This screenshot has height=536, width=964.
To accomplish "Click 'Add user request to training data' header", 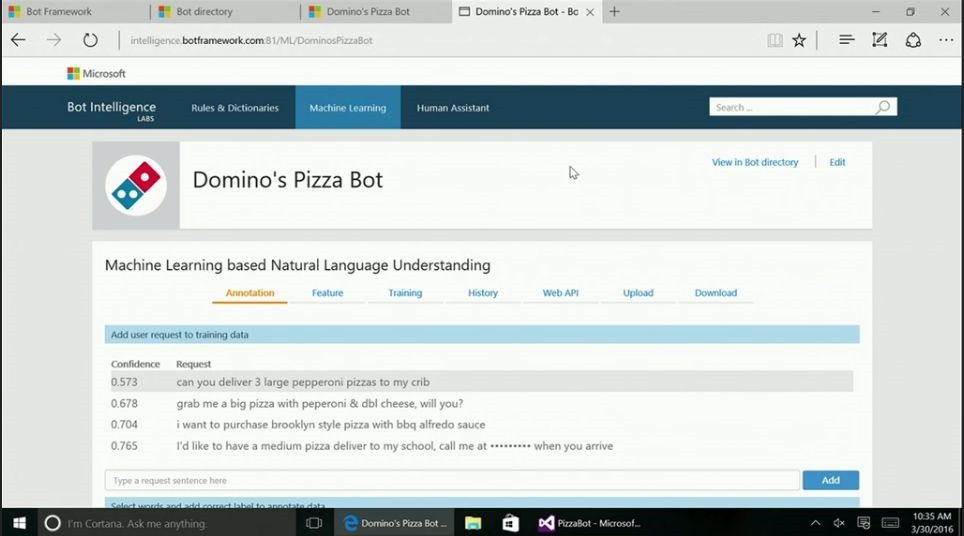I will tap(482, 335).
